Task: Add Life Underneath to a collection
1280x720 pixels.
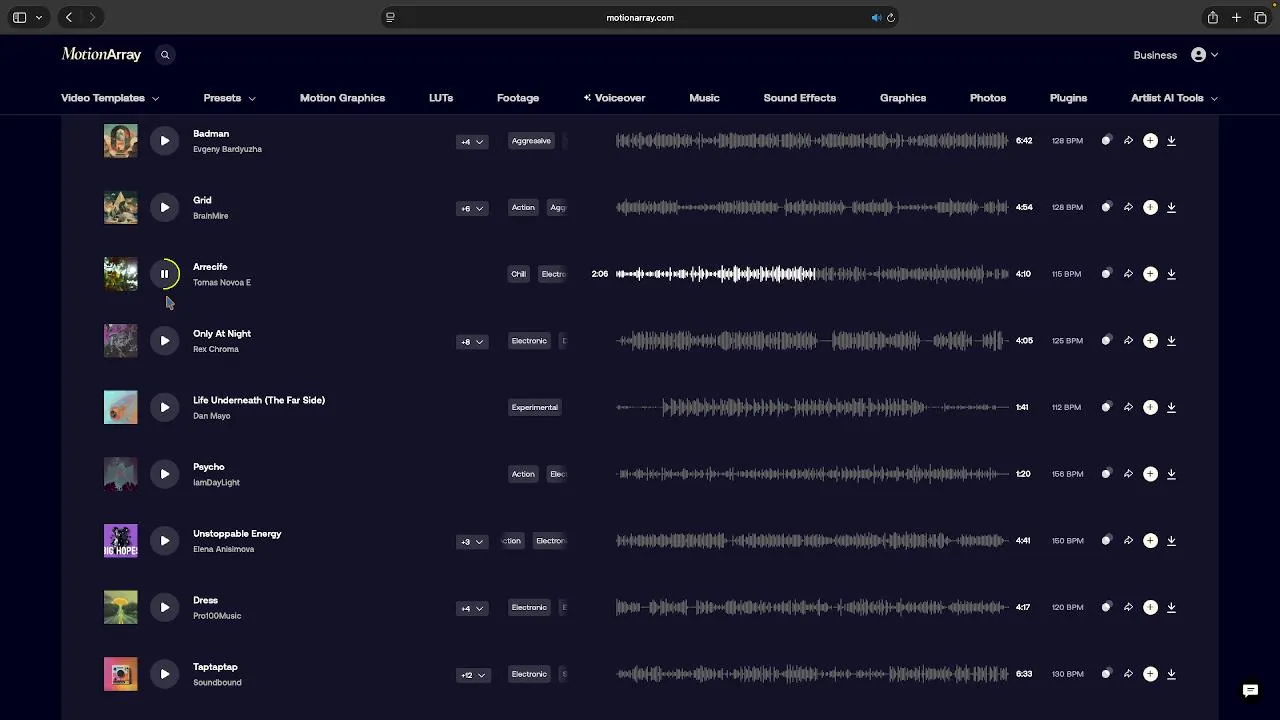Action: tap(1150, 407)
